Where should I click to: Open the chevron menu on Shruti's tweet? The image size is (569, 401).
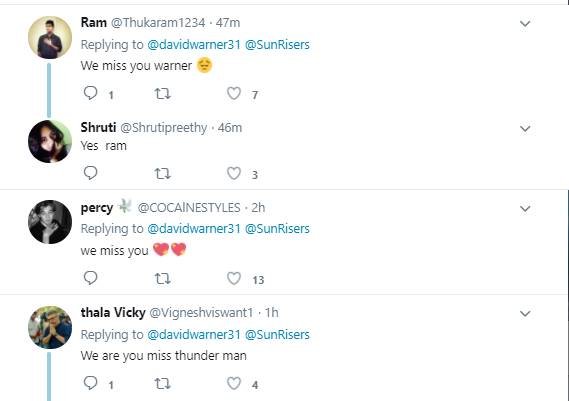525,129
